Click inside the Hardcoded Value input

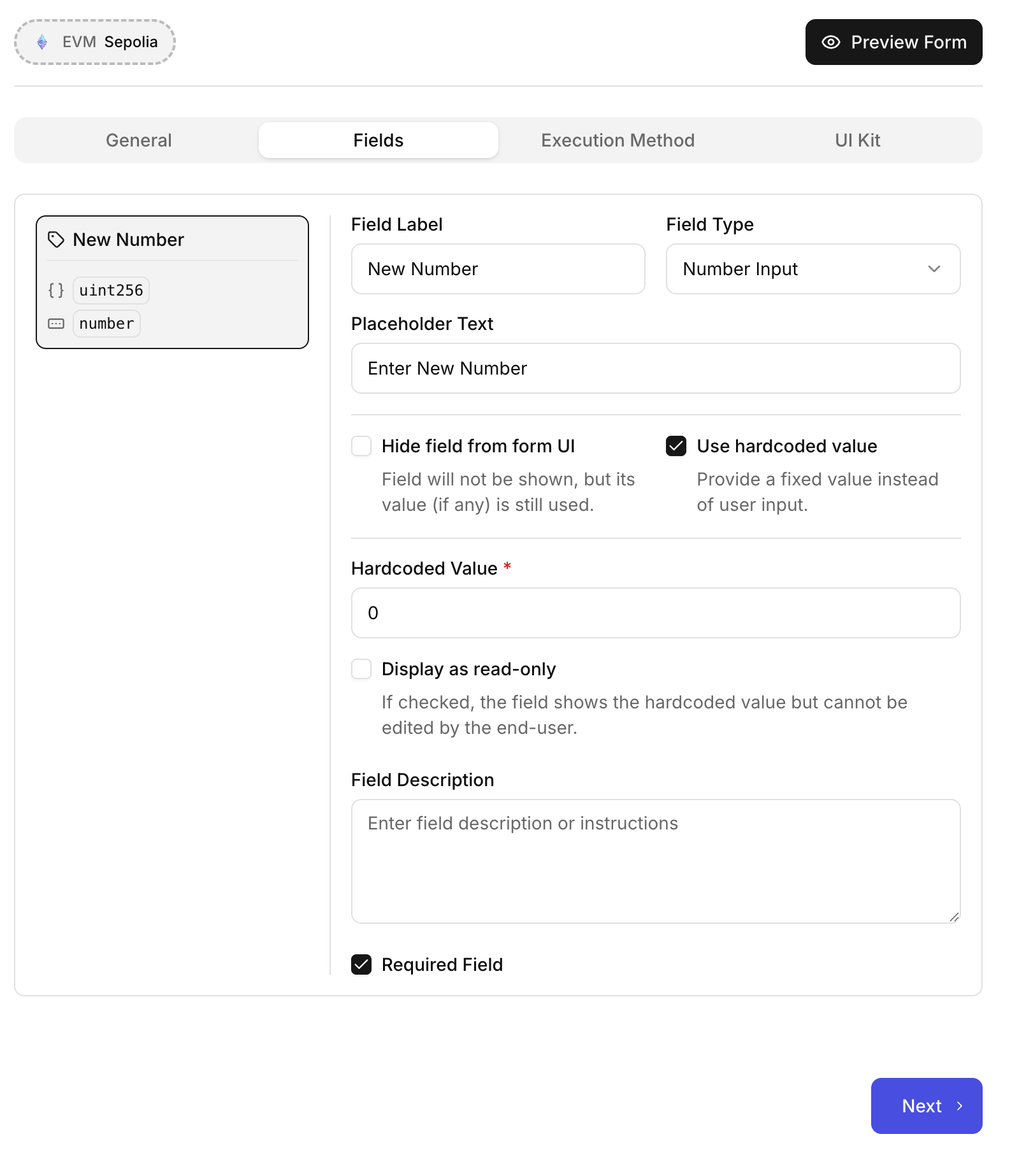(x=655, y=612)
